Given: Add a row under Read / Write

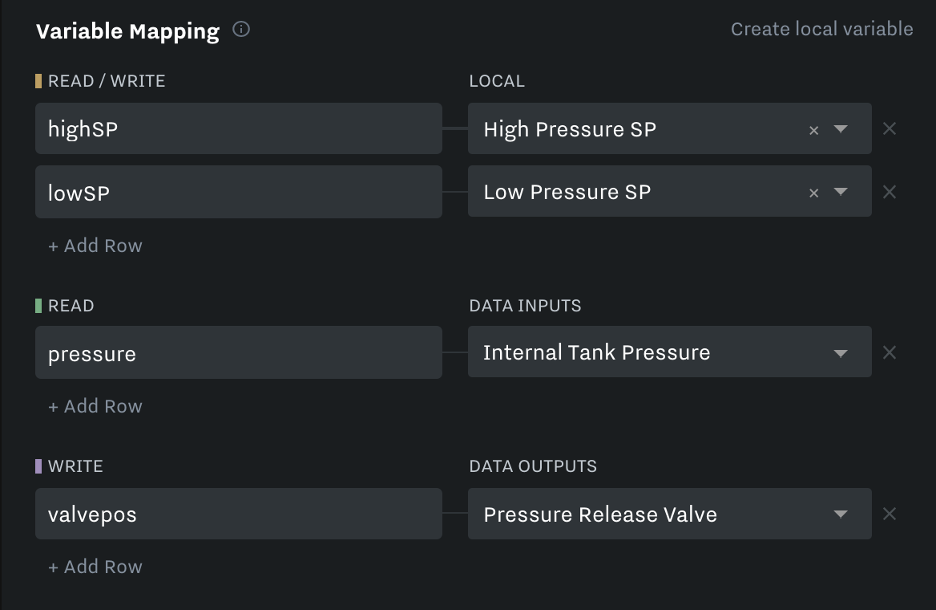Looking at the screenshot, I should click(x=95, y=245).
